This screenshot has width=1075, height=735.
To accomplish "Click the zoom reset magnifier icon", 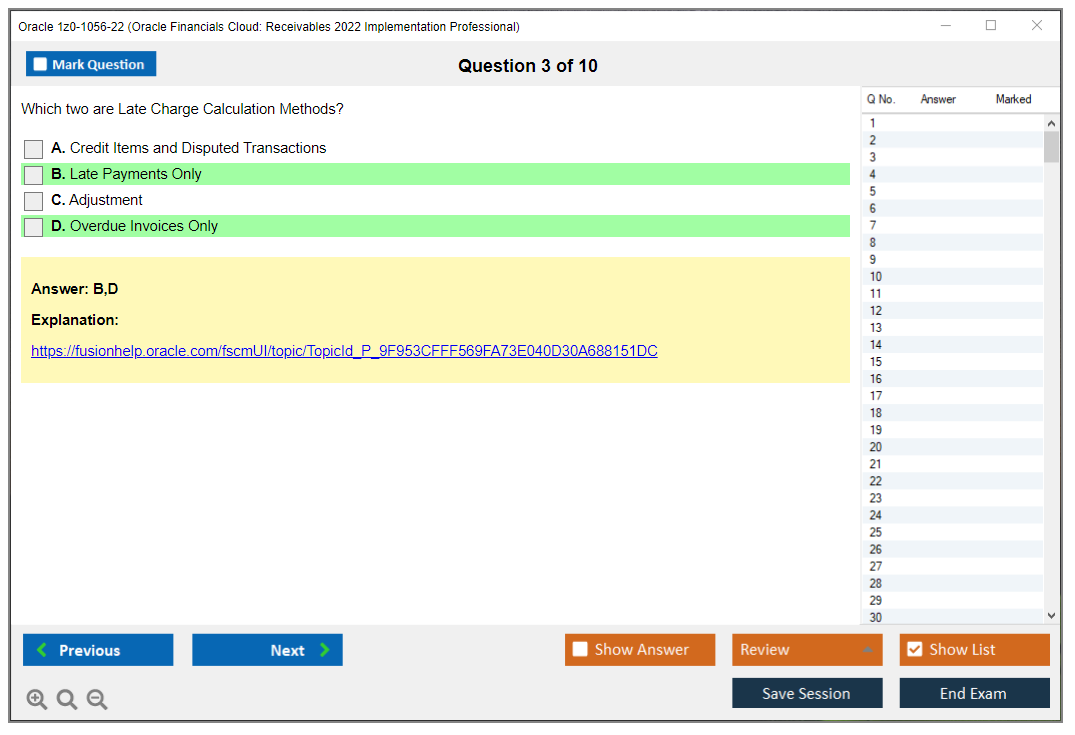I will point(67,700).
